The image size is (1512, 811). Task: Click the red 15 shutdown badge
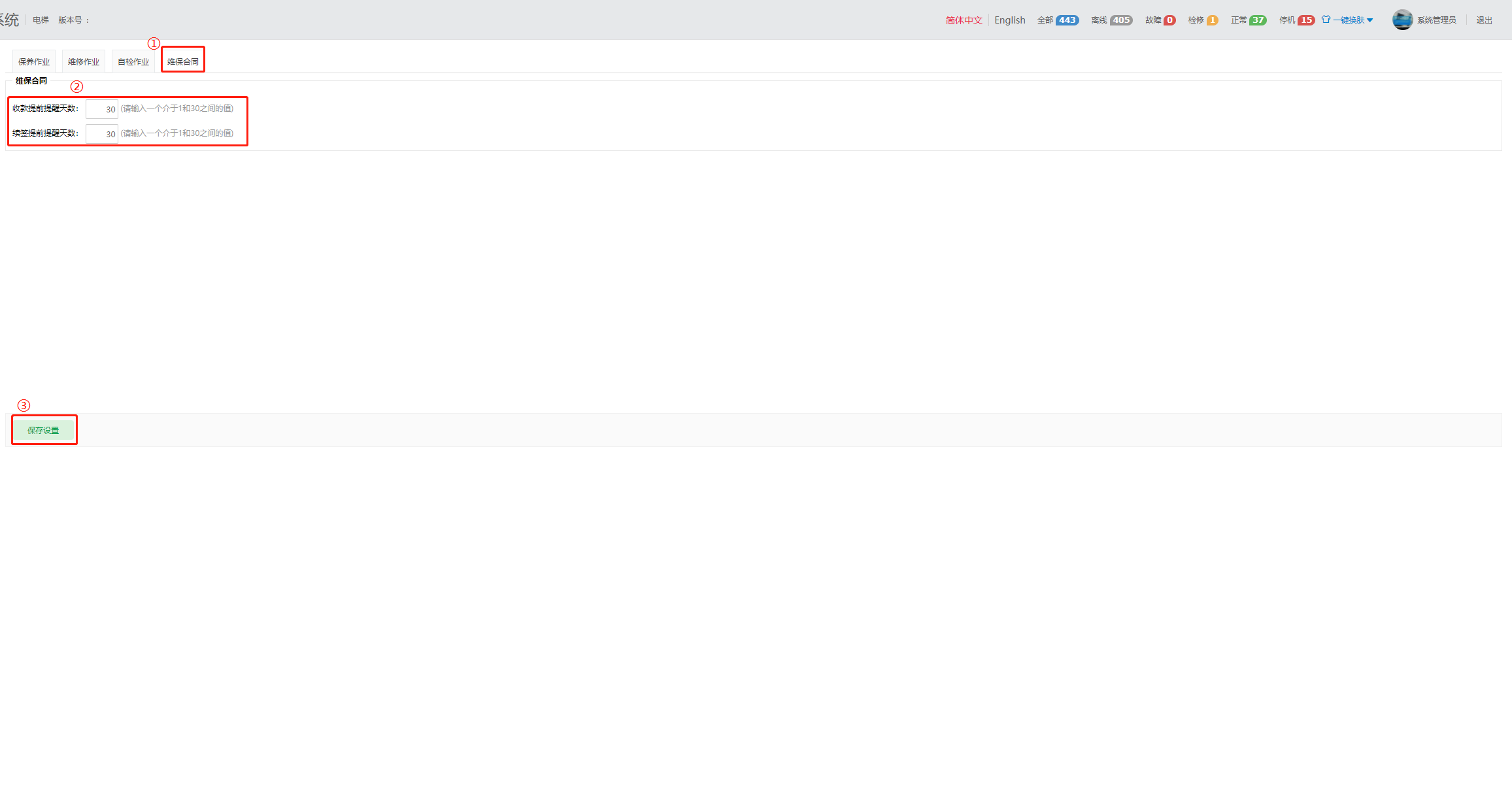coord(1306,20)
